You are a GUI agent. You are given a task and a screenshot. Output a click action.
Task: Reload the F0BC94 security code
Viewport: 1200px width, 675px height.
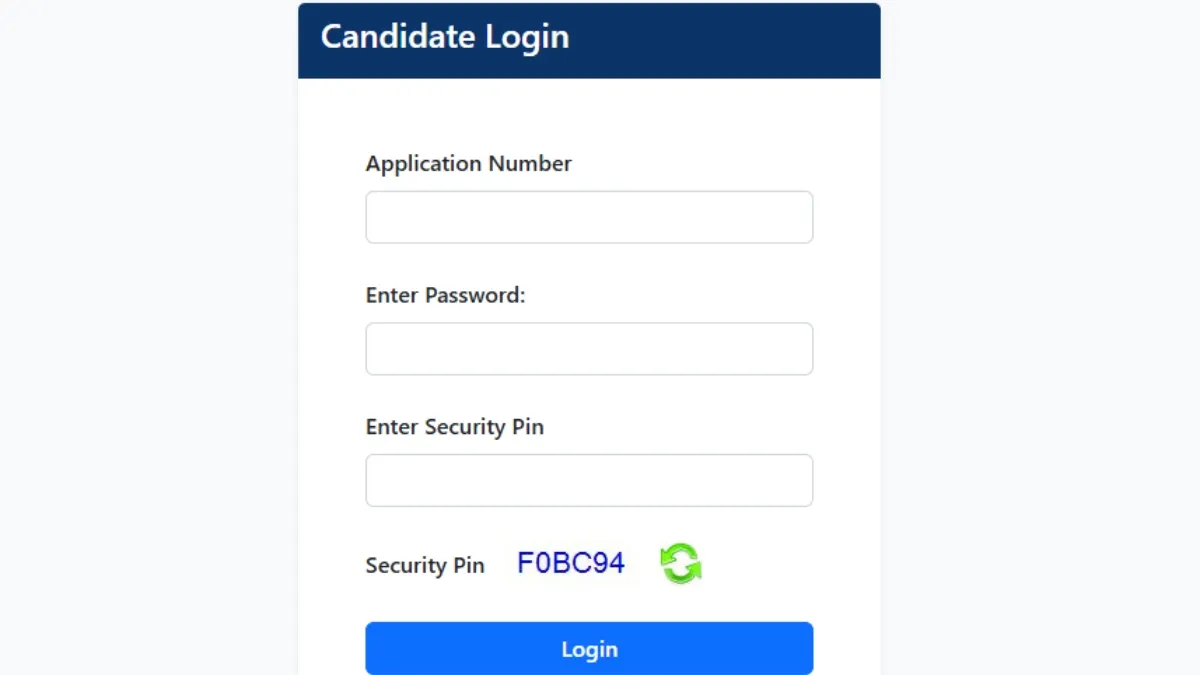[681, 563]
